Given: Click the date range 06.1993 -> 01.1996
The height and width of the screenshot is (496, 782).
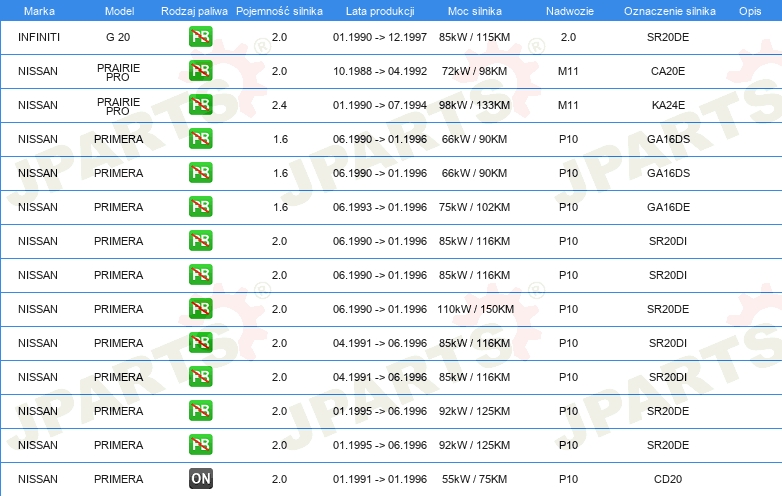Looking at the screenshot, I should (x=380, y=207).
